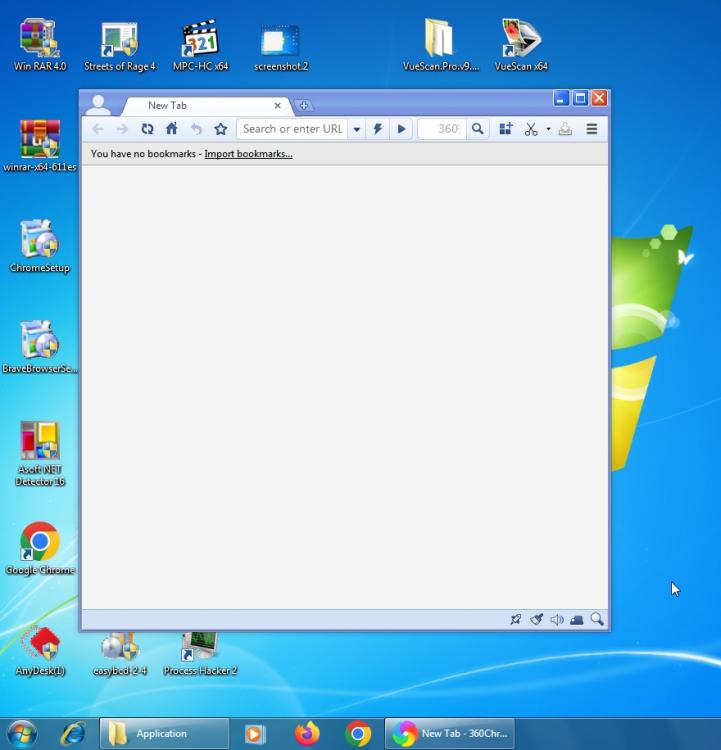Open Google Chrome from the taskbar
Image resolution: width=721 pixels, height=750 pixels.
click(358, 734)
